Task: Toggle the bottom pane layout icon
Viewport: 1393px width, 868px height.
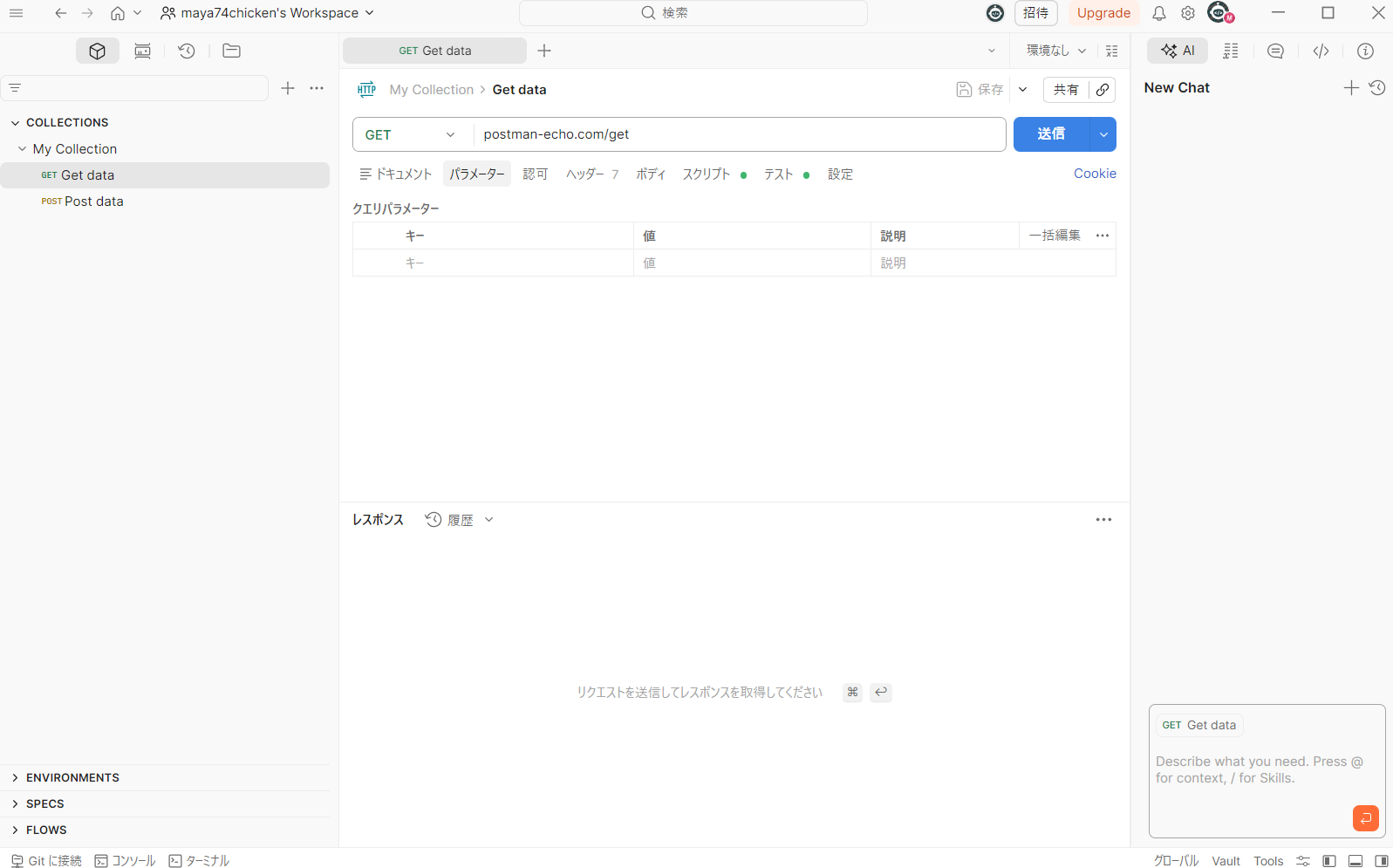Action: [1355, 861]
